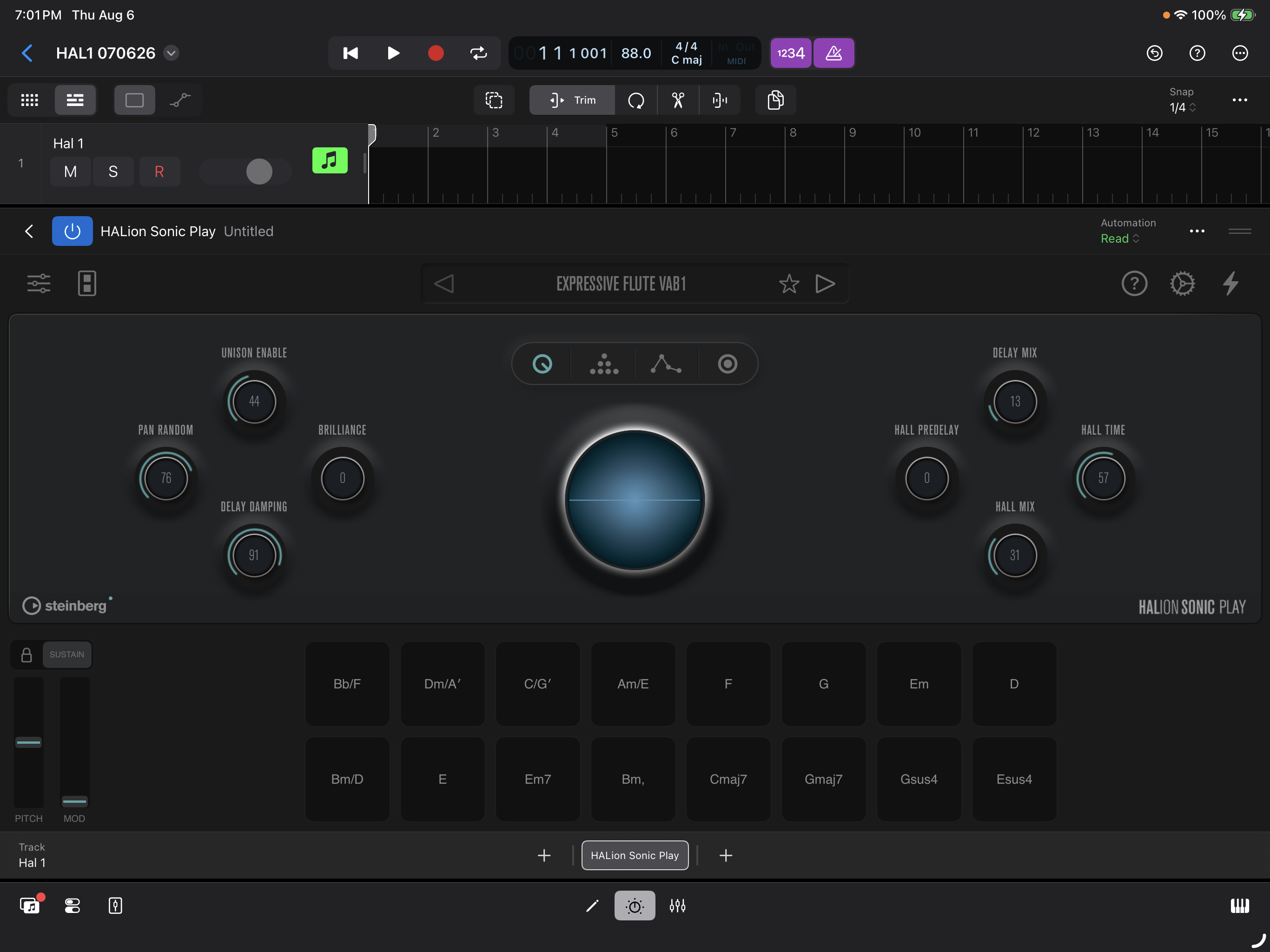Select the loop tool
Viewport: 1270px width, 952px height.
point(636,100)
